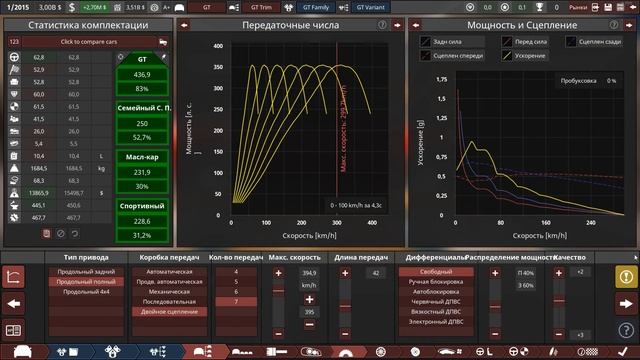Click the Качество slider track
The height and width of the screenshot is (360, 640).
559,303
